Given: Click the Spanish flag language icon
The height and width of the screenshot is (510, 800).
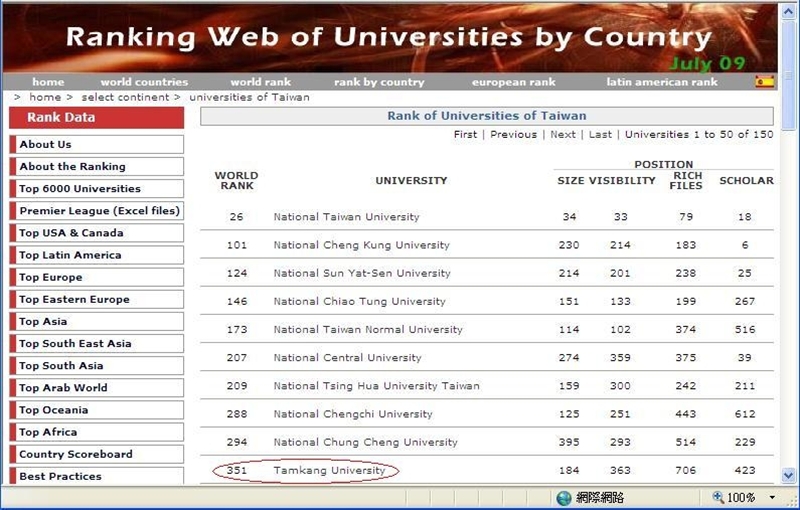Looking at the screenshot, I should [765, 82].
